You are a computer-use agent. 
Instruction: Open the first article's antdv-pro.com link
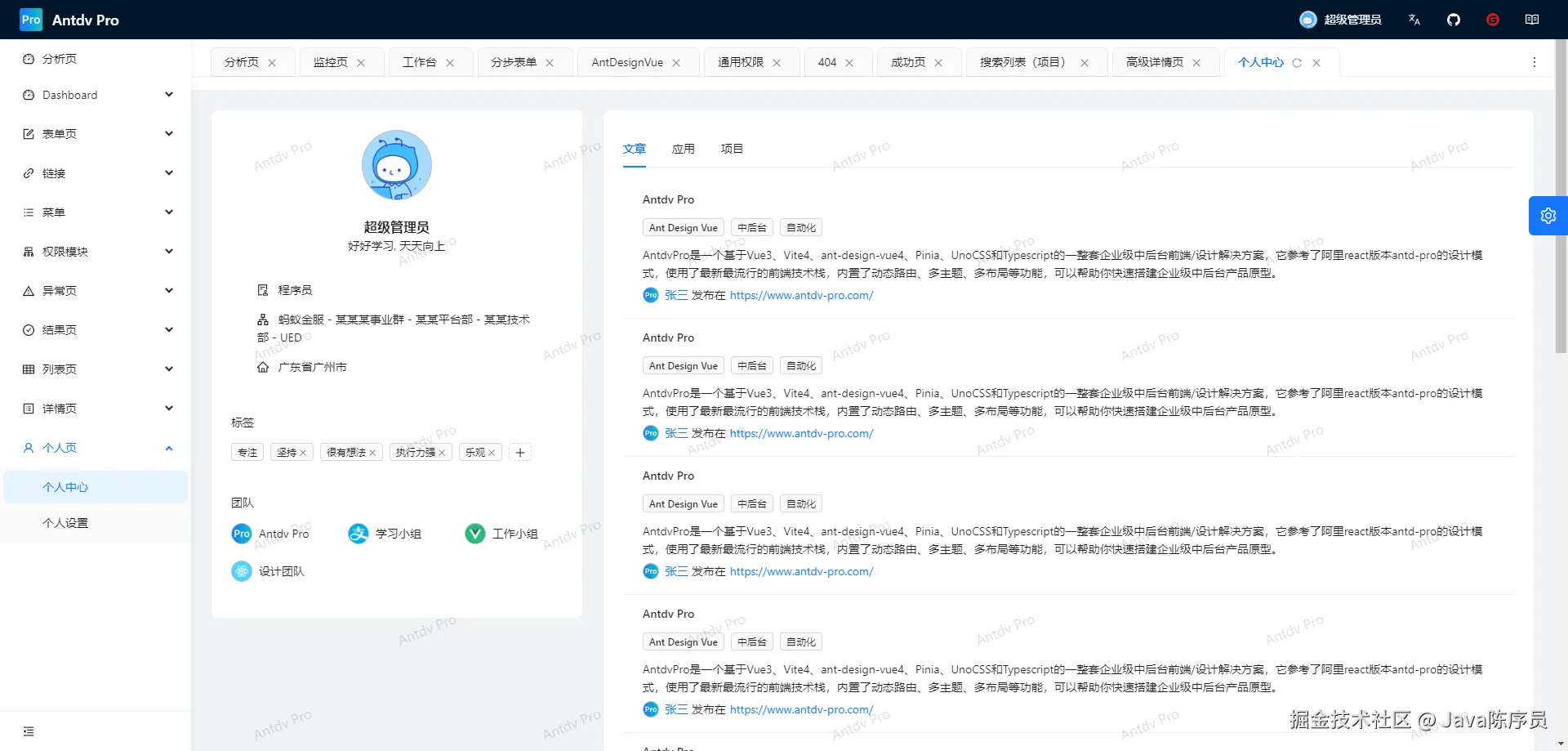(801, 296)
